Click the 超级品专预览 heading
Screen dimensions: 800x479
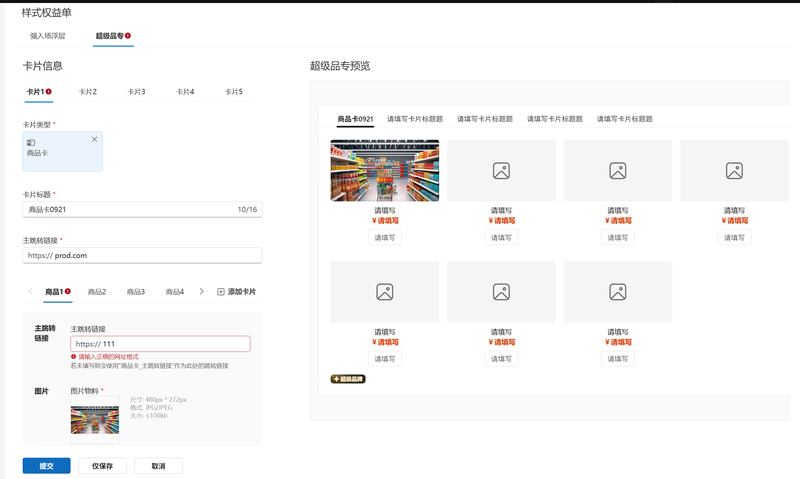click(x=340, y=66)
